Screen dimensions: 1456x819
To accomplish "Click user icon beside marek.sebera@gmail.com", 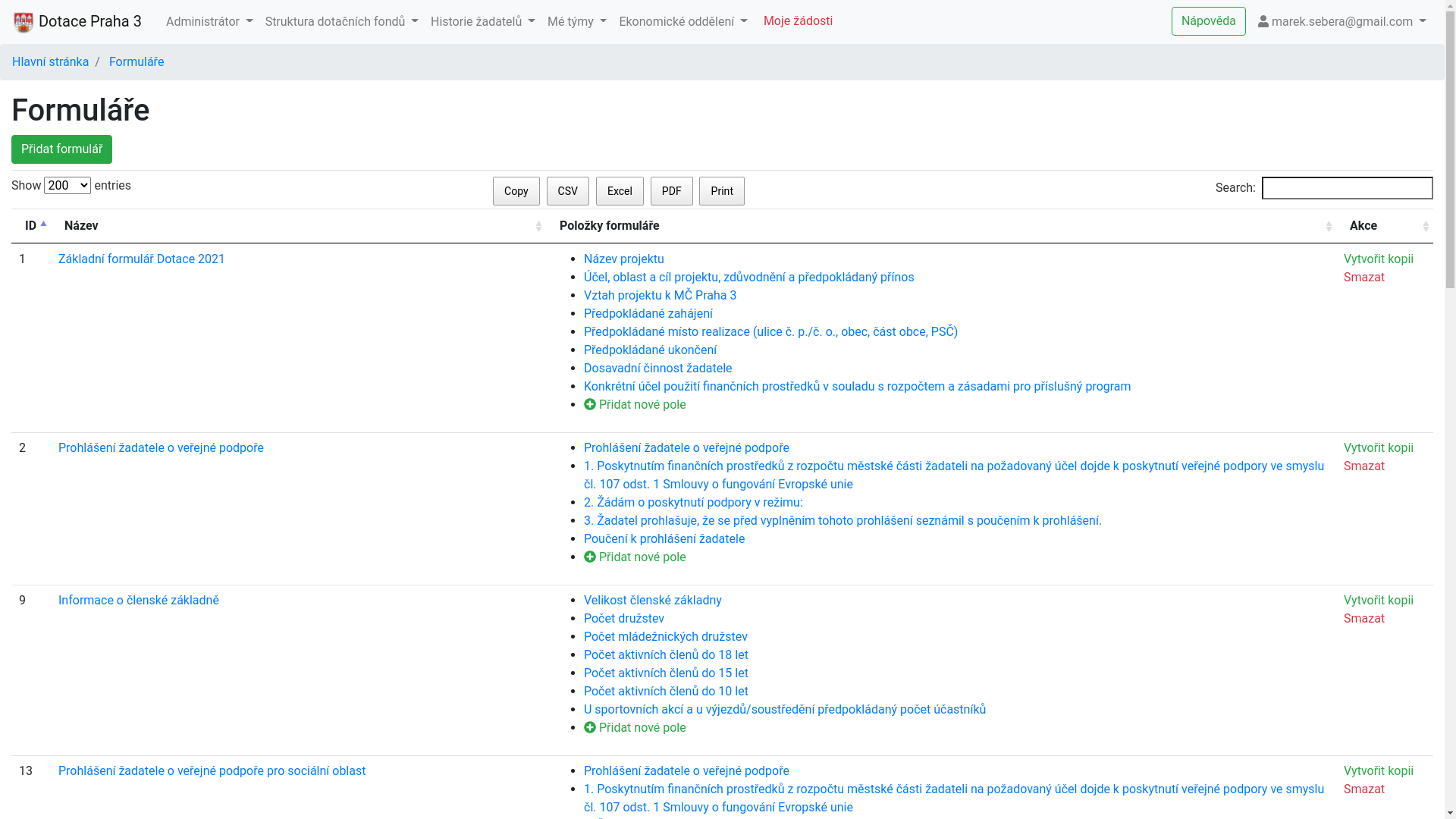I will (1263, 22).
